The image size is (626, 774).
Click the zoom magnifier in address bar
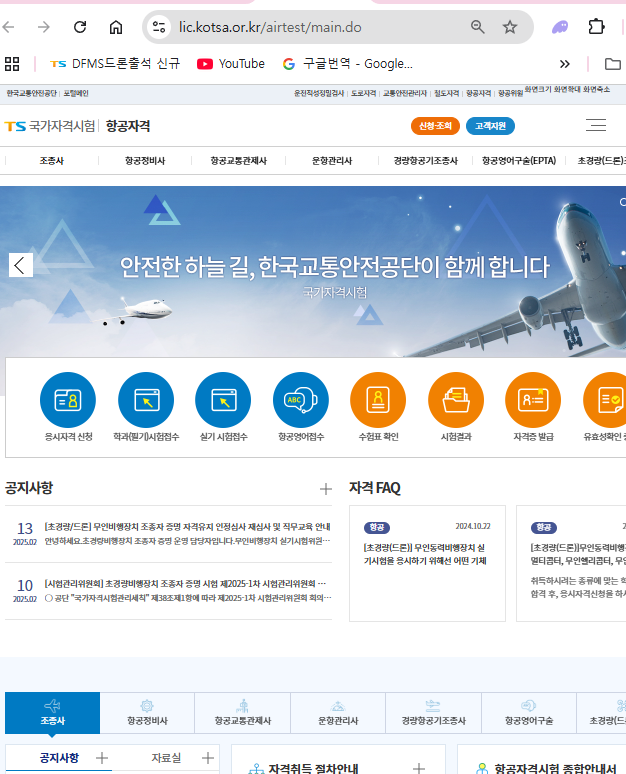[x=477, y=27]
